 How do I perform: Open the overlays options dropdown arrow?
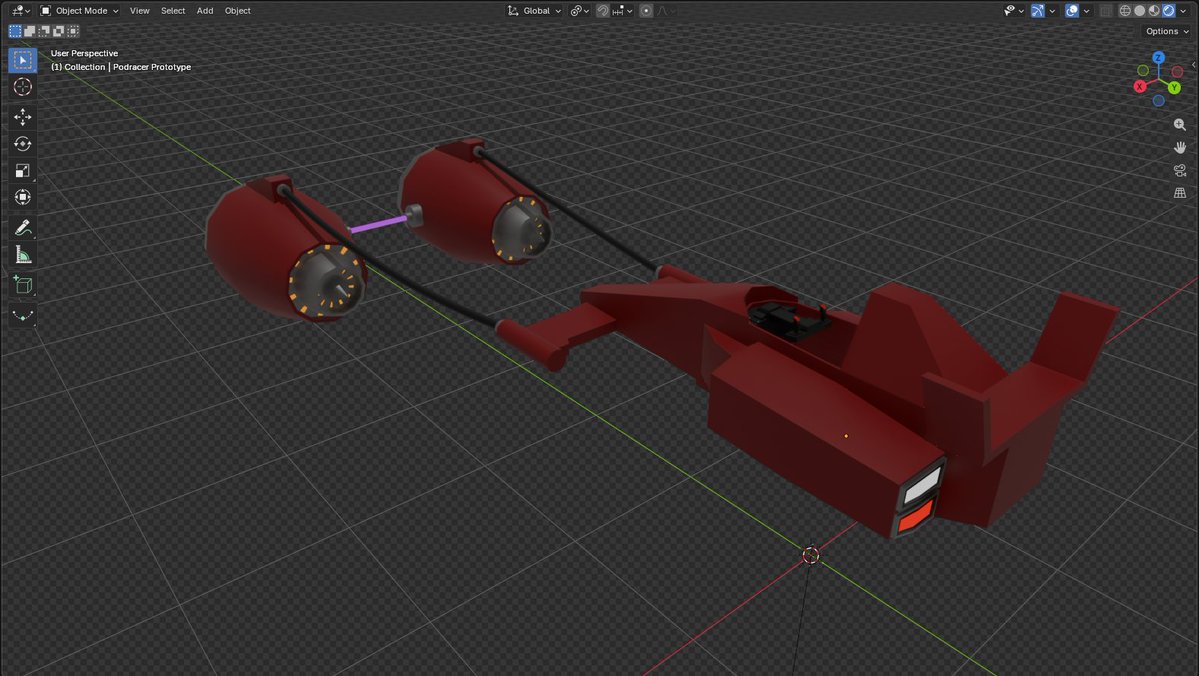click(x=1087, y=11)
